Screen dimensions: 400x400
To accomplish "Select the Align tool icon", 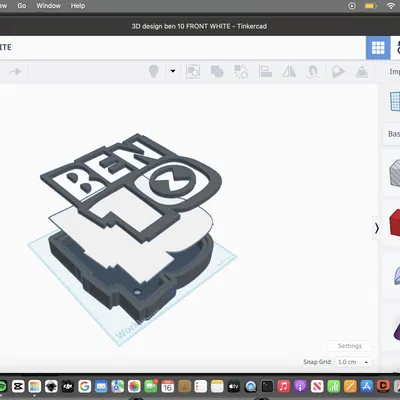I will [x=265, y=71].
